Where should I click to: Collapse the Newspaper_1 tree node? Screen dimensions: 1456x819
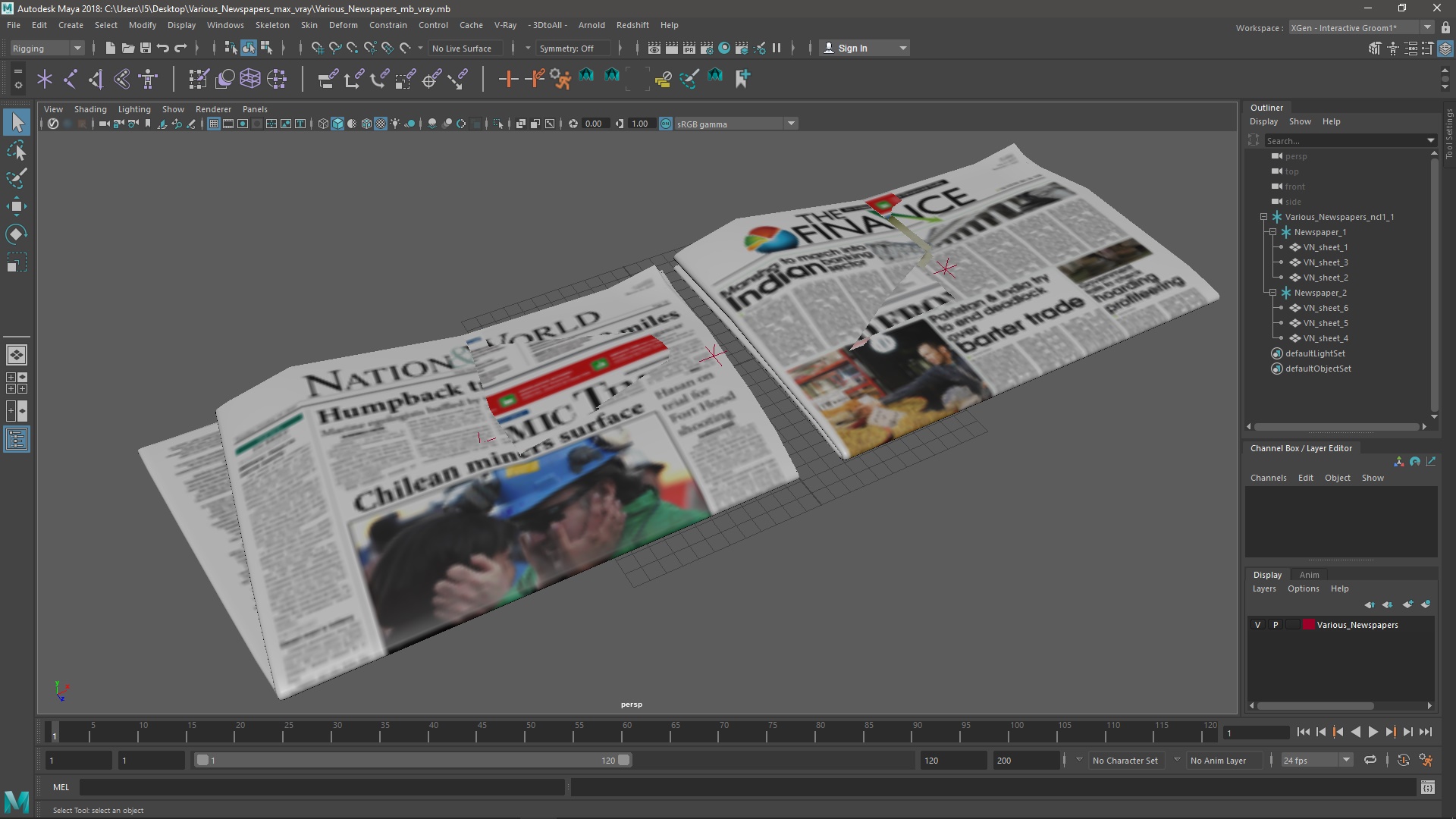(x=1273, y=232)
